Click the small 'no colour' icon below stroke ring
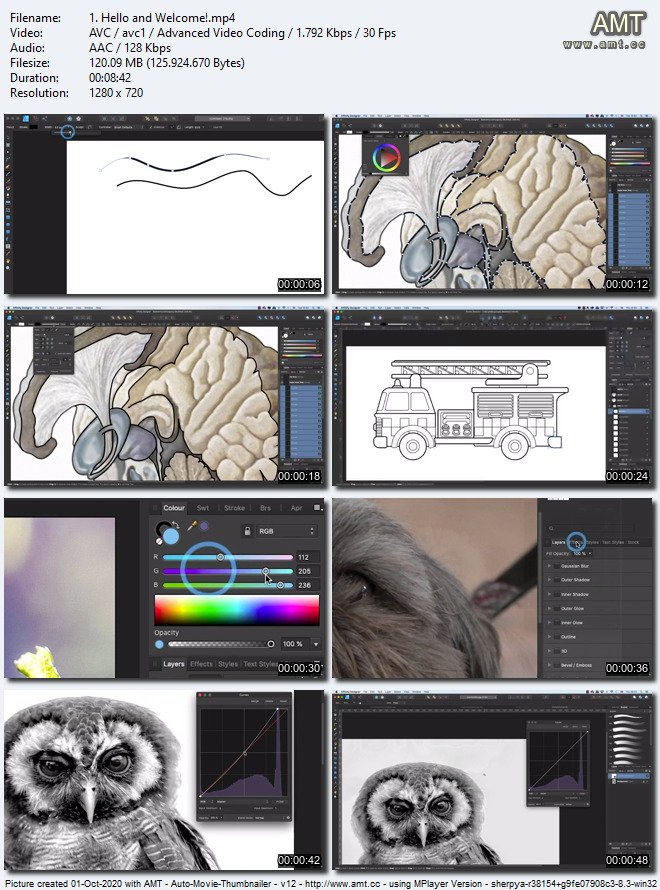660x890 pixels. [x=159, y=541]
